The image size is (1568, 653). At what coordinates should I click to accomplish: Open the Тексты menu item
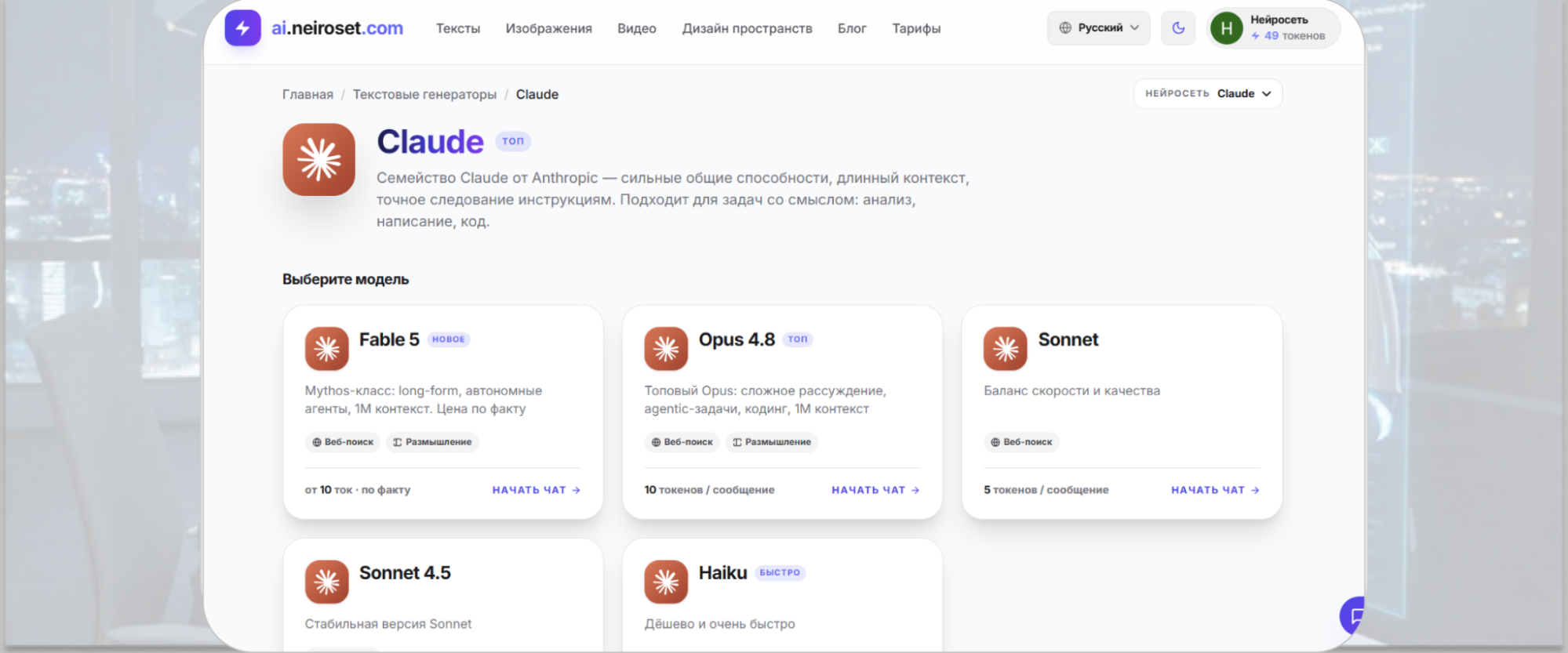point(458,28)
